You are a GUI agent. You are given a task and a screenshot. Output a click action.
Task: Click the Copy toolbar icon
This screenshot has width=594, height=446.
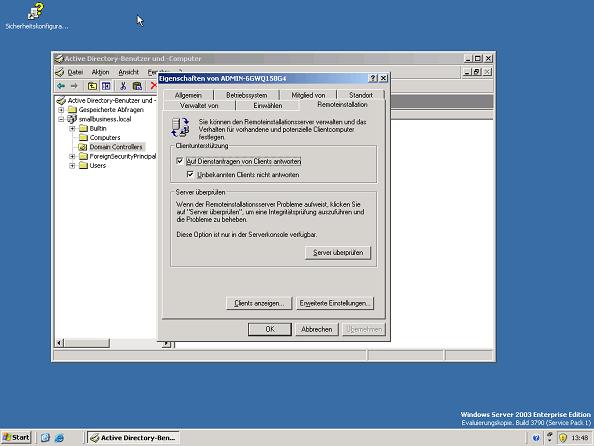(x=137, y=86)
